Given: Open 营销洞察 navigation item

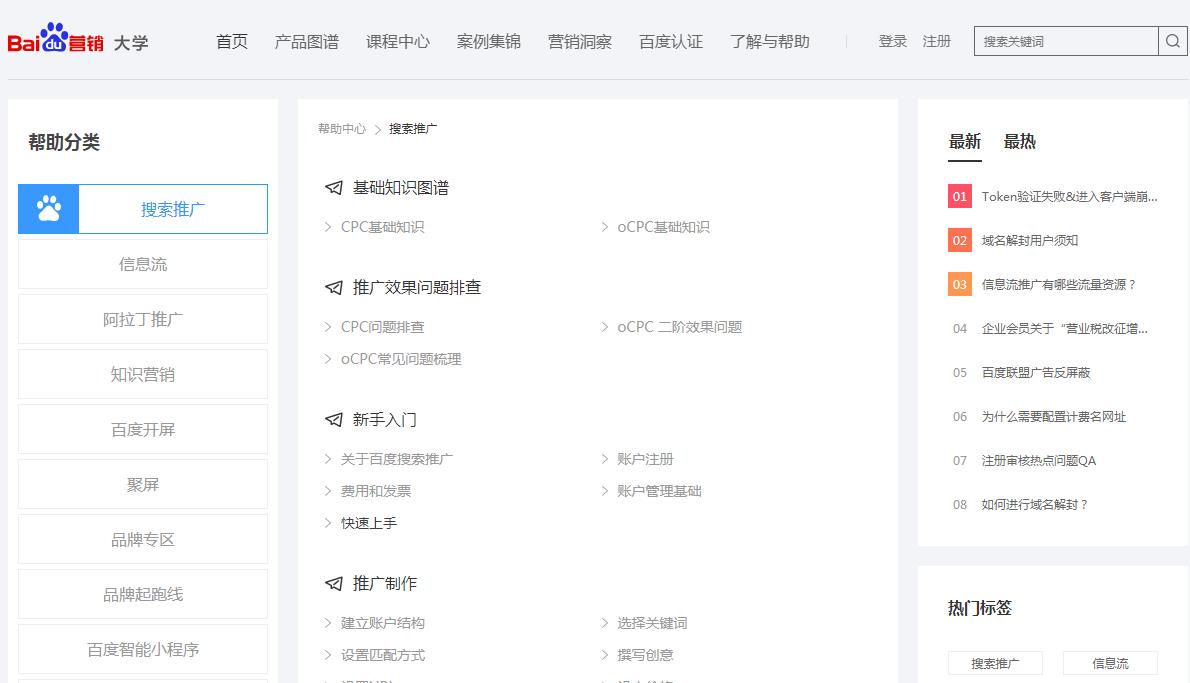Looking at the screenshot, I should click(580, 42).
